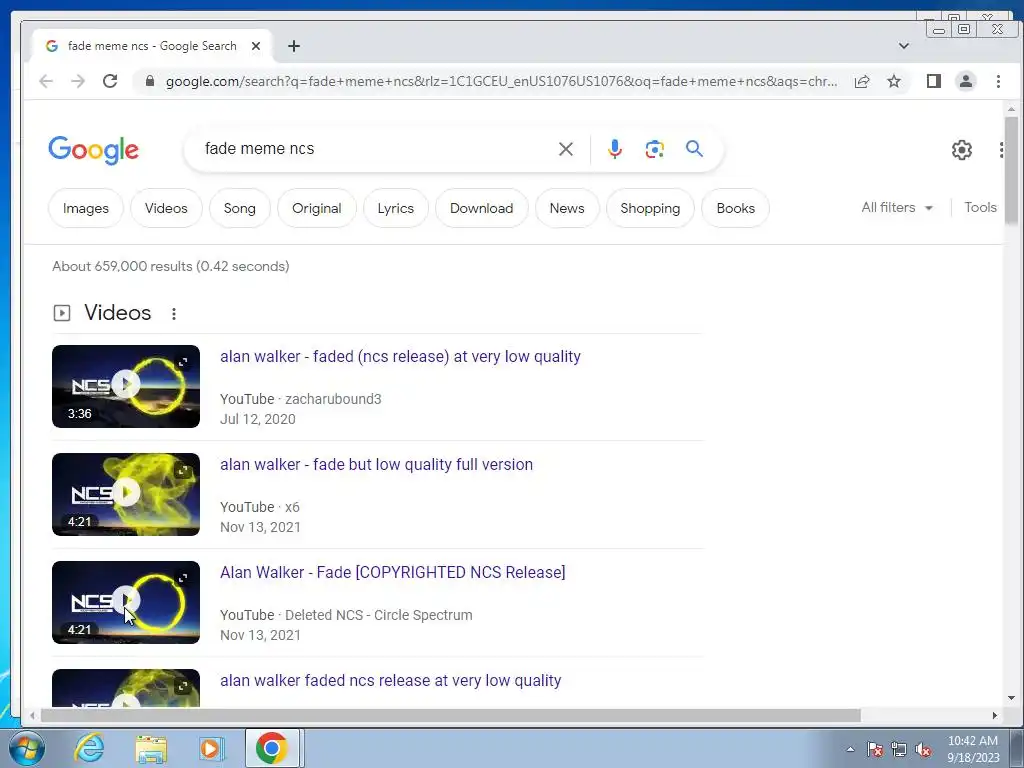Go back using the back arrow
The image size is (1024, 768).
point(46,81)
